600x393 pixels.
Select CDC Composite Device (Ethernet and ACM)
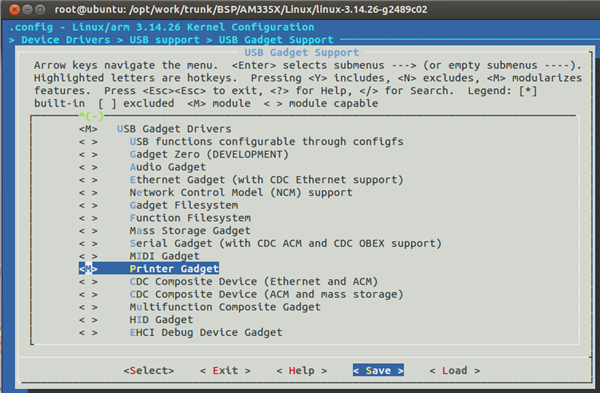click(254, 282)
